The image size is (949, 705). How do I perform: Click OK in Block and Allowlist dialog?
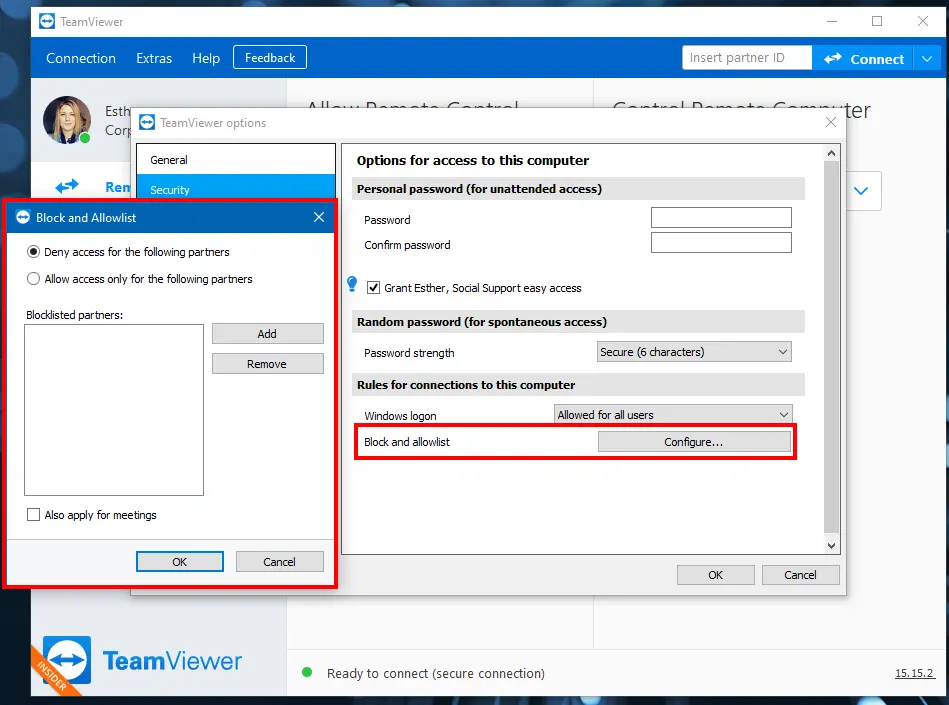coord(180,562)
